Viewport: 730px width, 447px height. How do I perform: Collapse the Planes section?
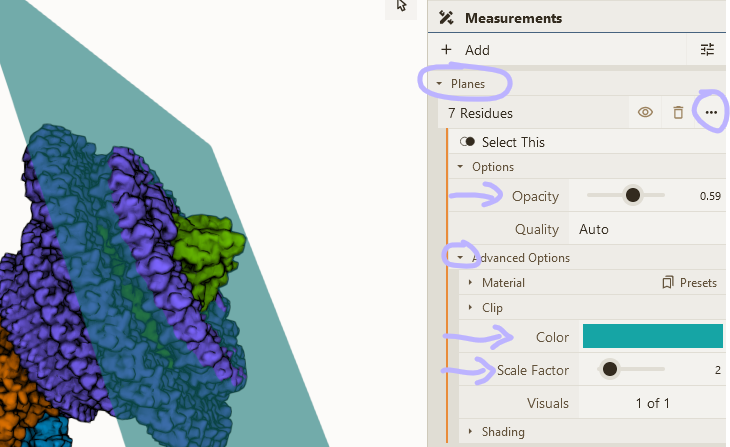439,84
